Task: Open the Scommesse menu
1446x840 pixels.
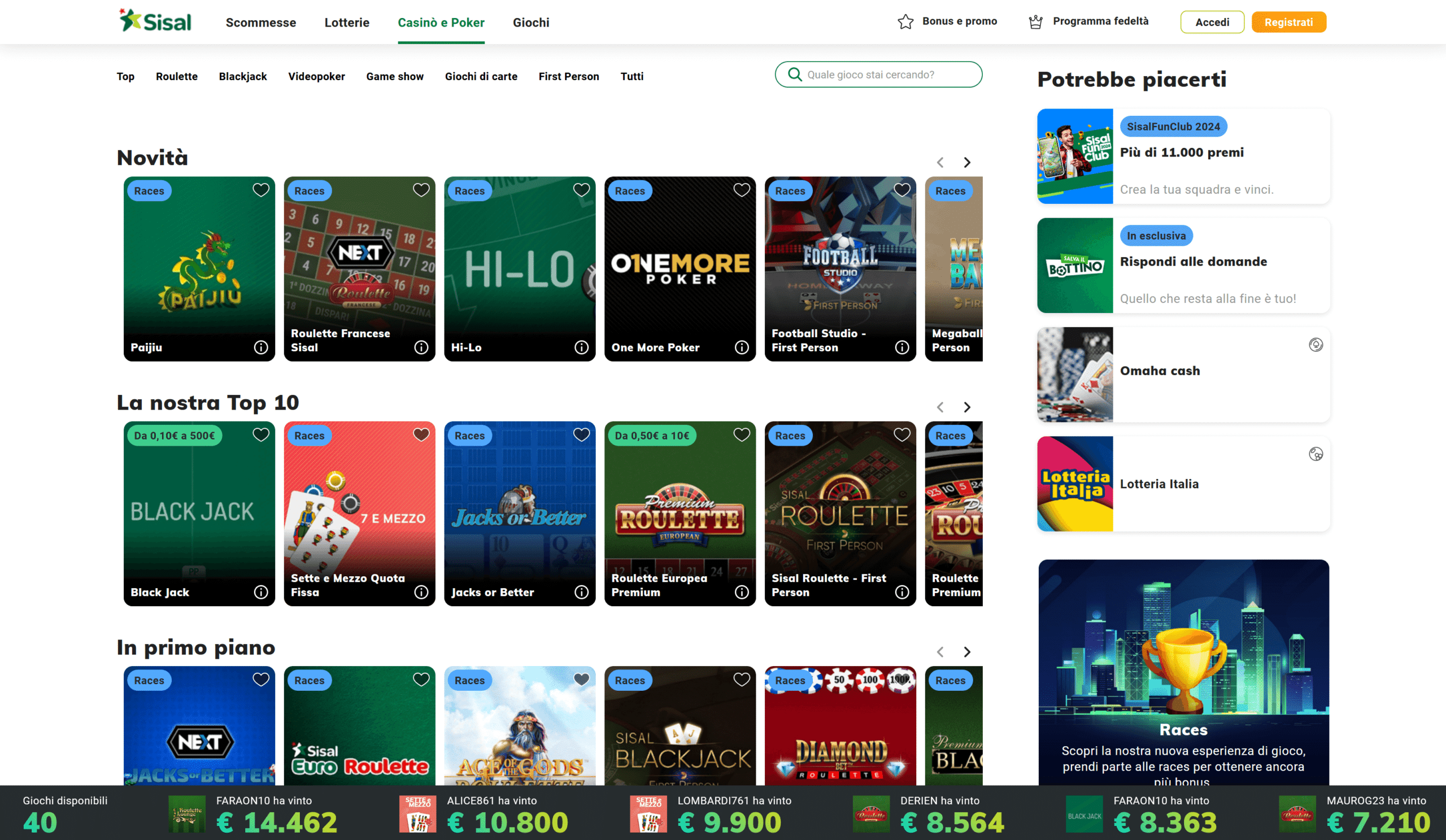Action: pos(260,23)
